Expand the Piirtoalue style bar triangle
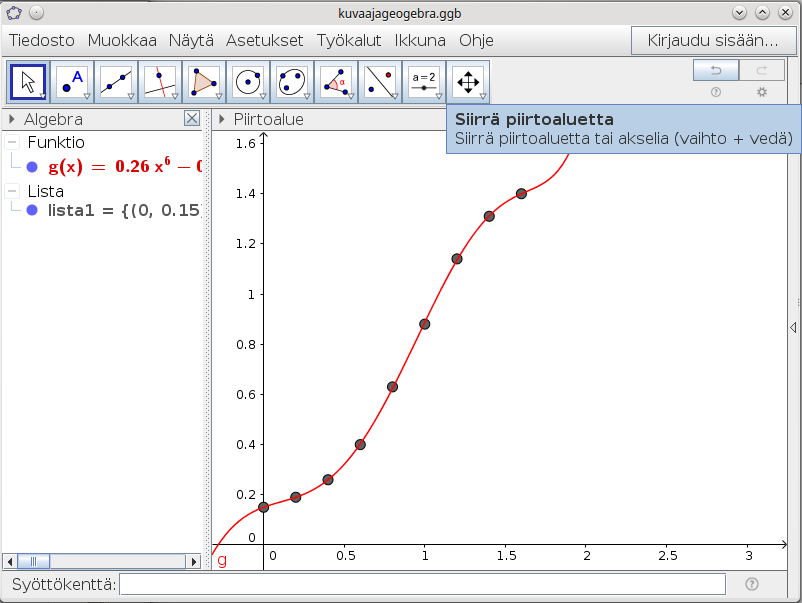 (x=222, y=119)
